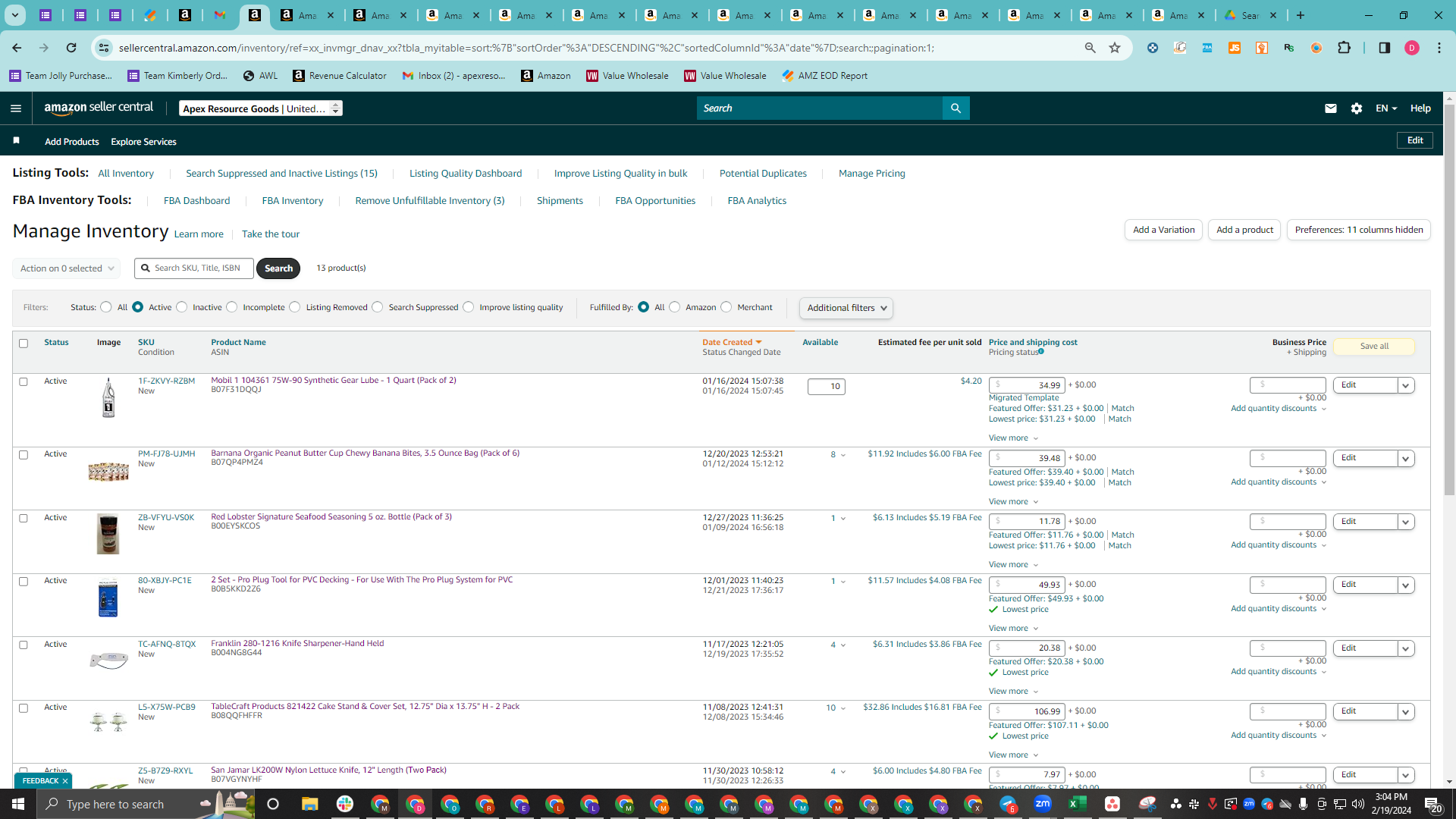The width and height of the screenshot is (1456, 819).
Task: Open Slack from the taskbar
Action: [x=345, y=804]
